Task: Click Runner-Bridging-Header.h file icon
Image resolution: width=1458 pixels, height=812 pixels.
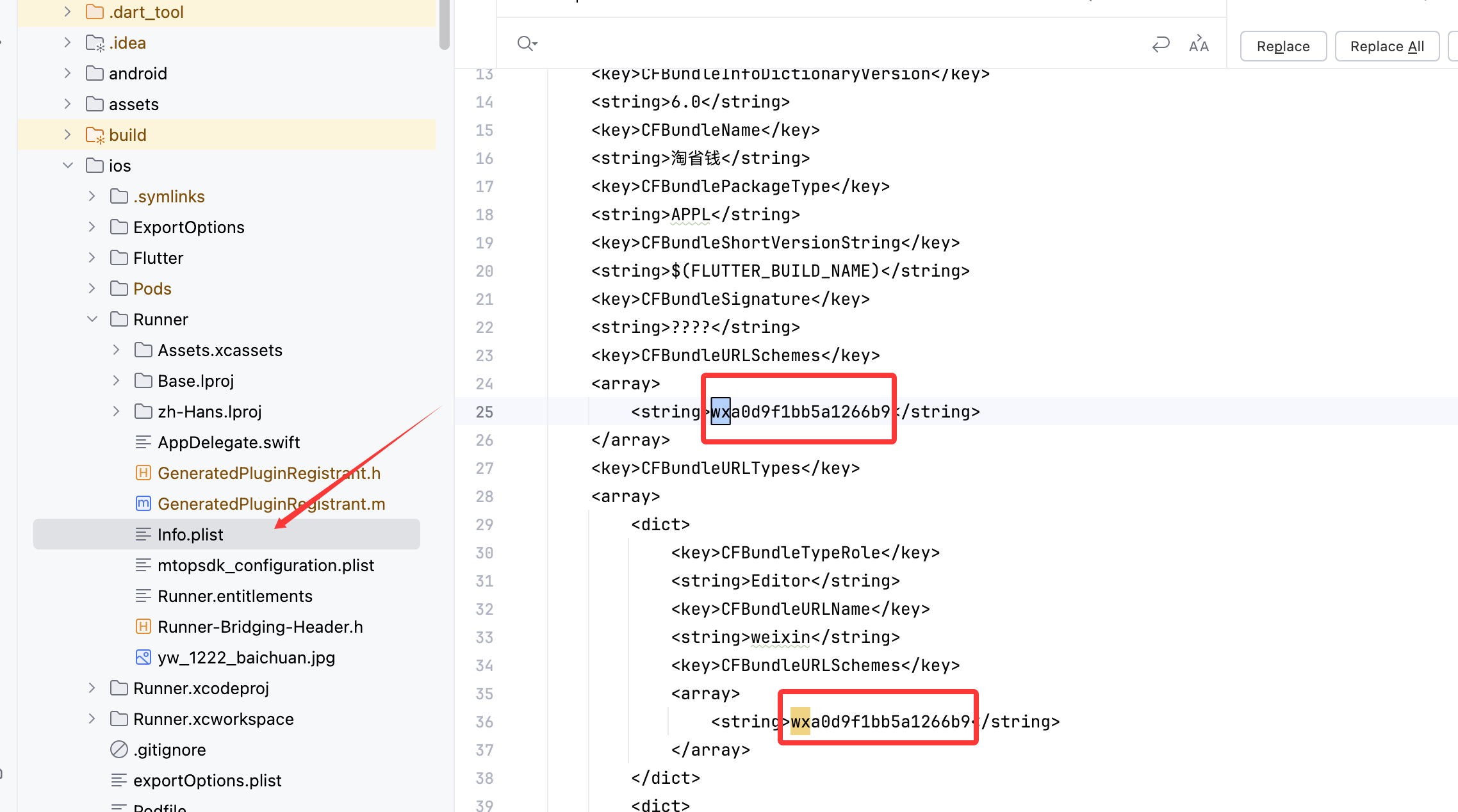Action: (143, 626)
